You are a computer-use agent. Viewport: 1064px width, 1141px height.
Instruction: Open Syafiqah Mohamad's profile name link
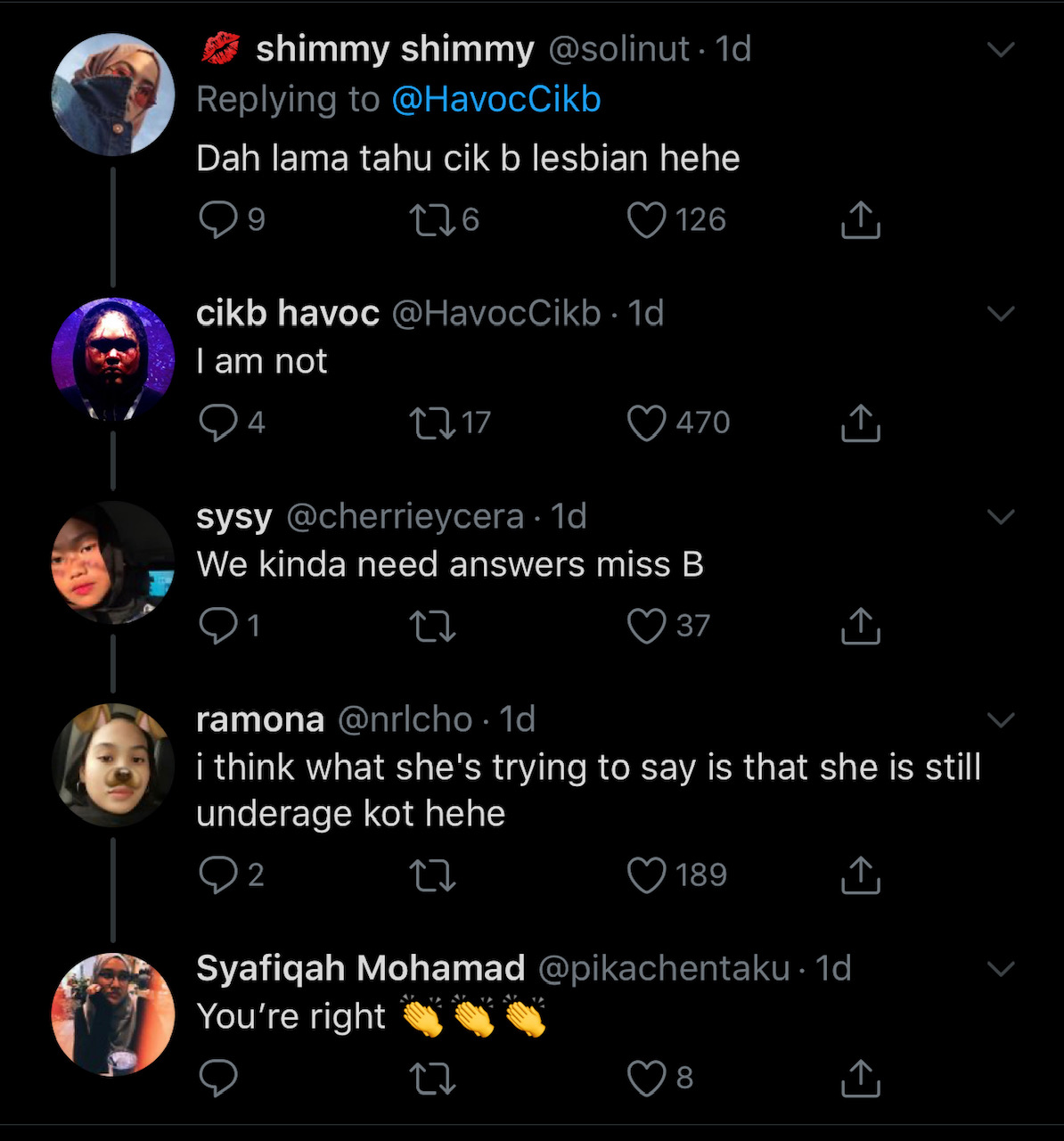pos(360,968)
